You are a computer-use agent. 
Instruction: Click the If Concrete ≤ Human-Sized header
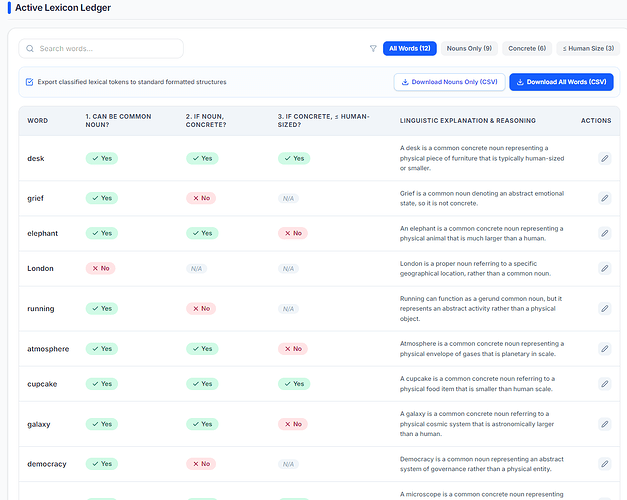click(x=323, y=121)
